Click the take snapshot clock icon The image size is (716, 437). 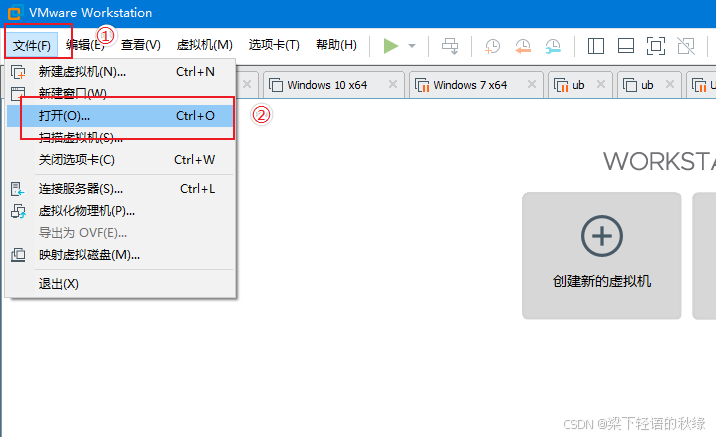coord(492,46)
